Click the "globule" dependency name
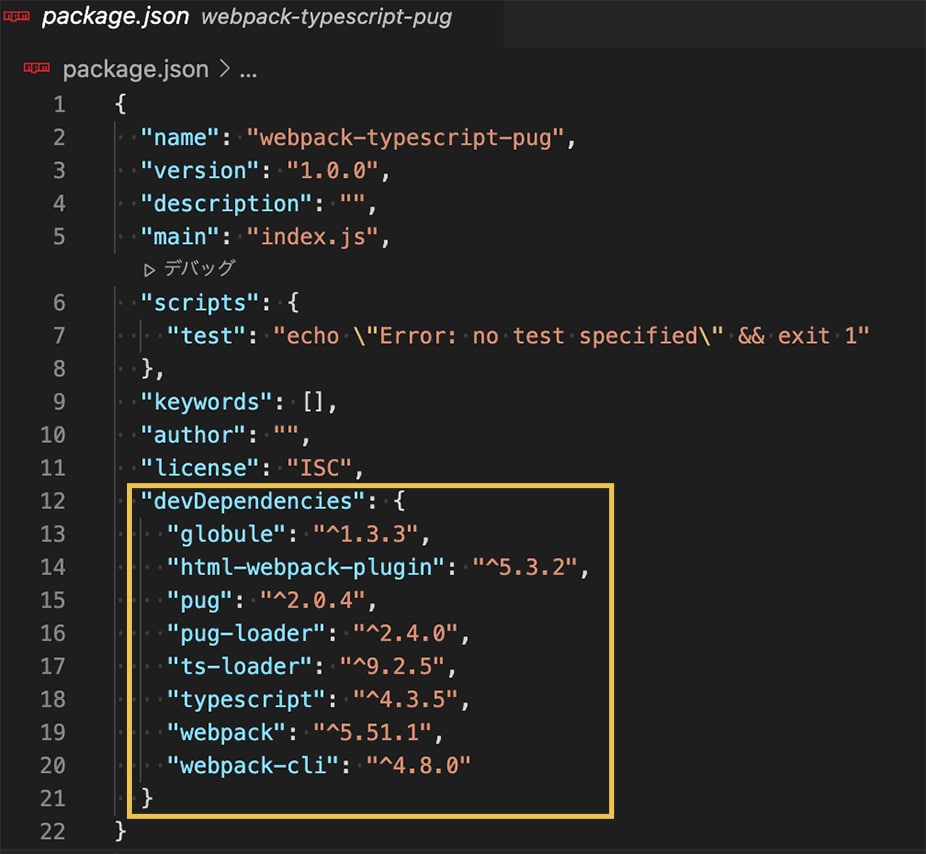Image resolution: width=926 pixels, height=854 pixels. [226, 534]
